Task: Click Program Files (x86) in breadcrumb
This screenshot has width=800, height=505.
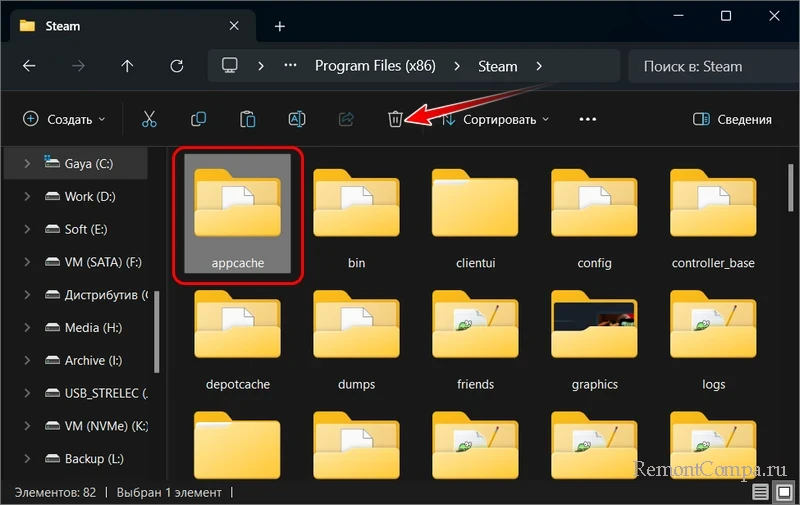Action: [x=372, y=67]
